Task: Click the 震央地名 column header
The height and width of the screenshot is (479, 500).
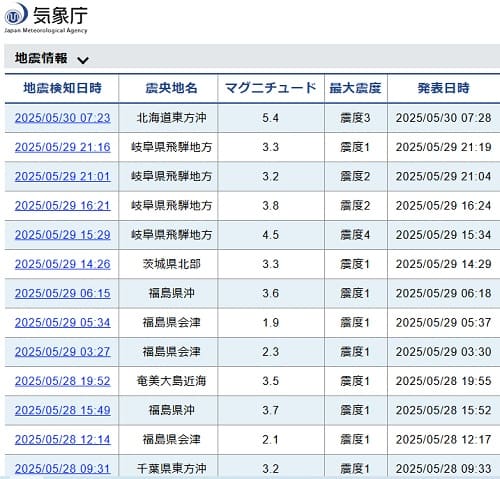Action: [x=171, y=88]
